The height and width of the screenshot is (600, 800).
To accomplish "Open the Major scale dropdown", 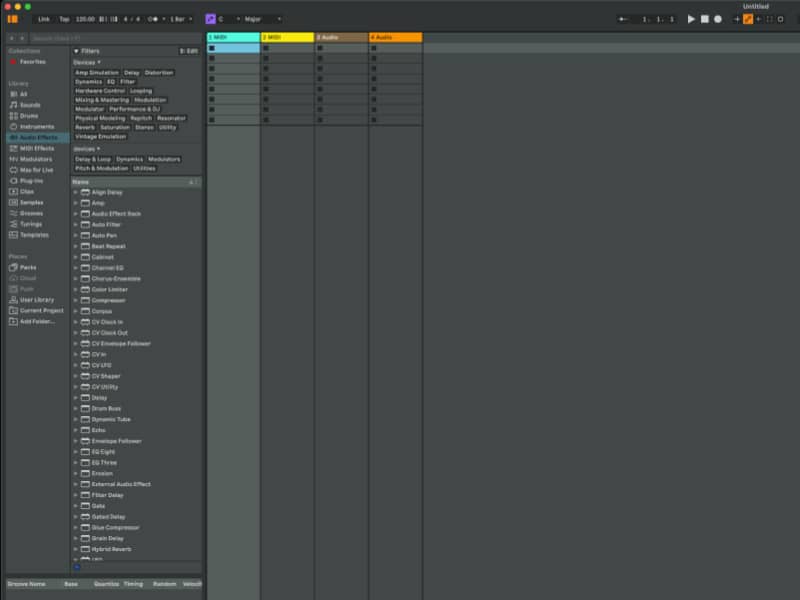I will (262, 19).
